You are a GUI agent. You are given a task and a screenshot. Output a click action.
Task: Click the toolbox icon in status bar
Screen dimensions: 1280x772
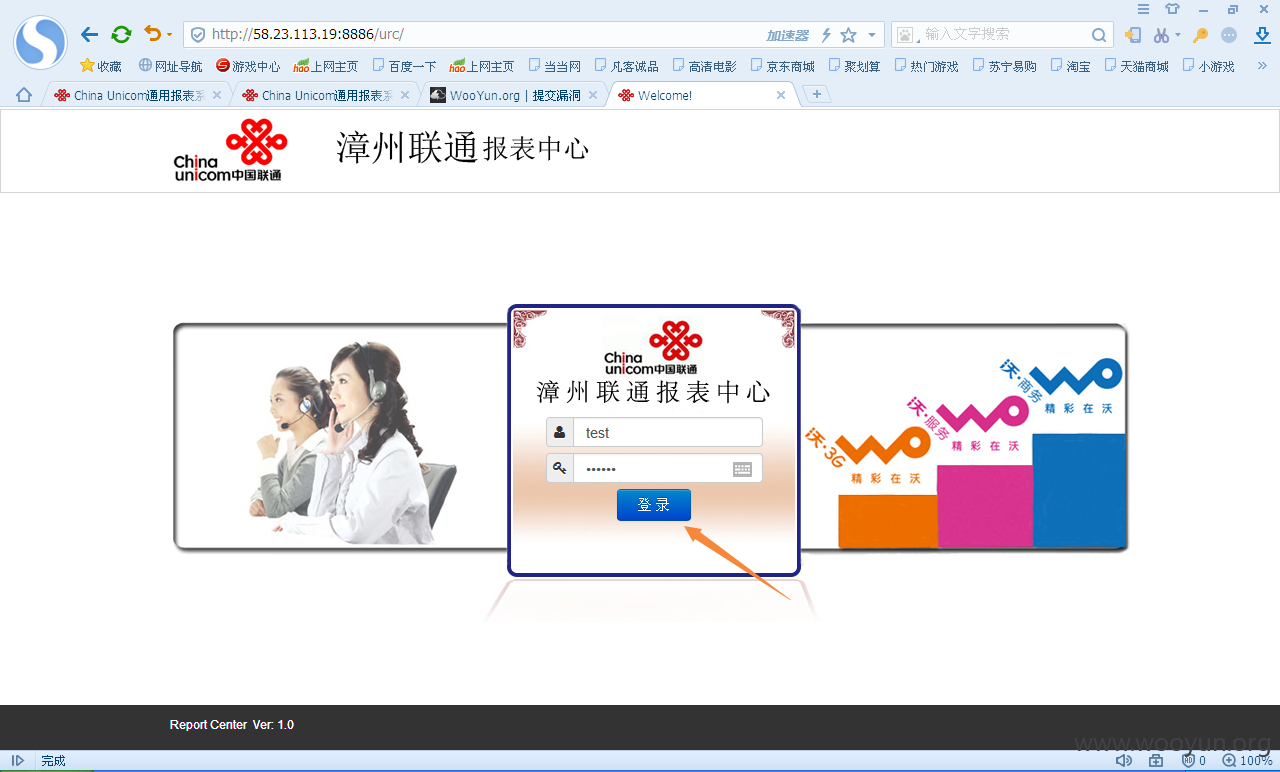pos(1156,761)
